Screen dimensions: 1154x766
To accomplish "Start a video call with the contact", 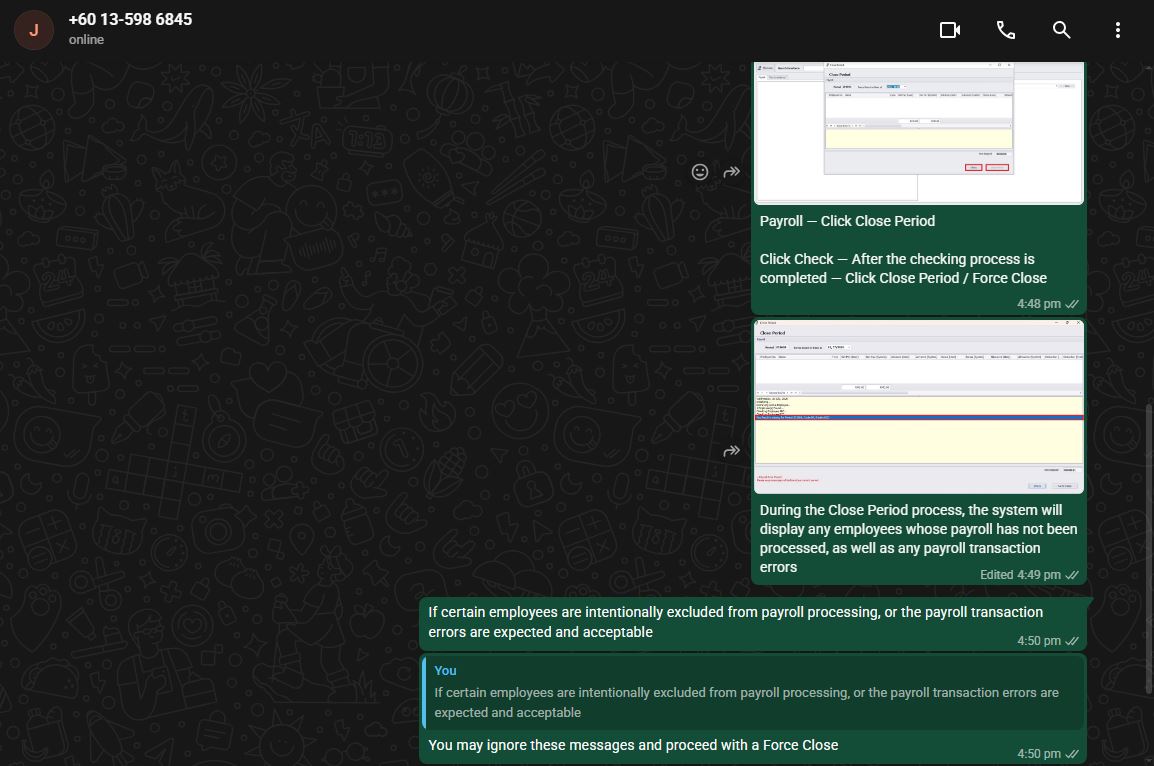I will tap(949, 30).
